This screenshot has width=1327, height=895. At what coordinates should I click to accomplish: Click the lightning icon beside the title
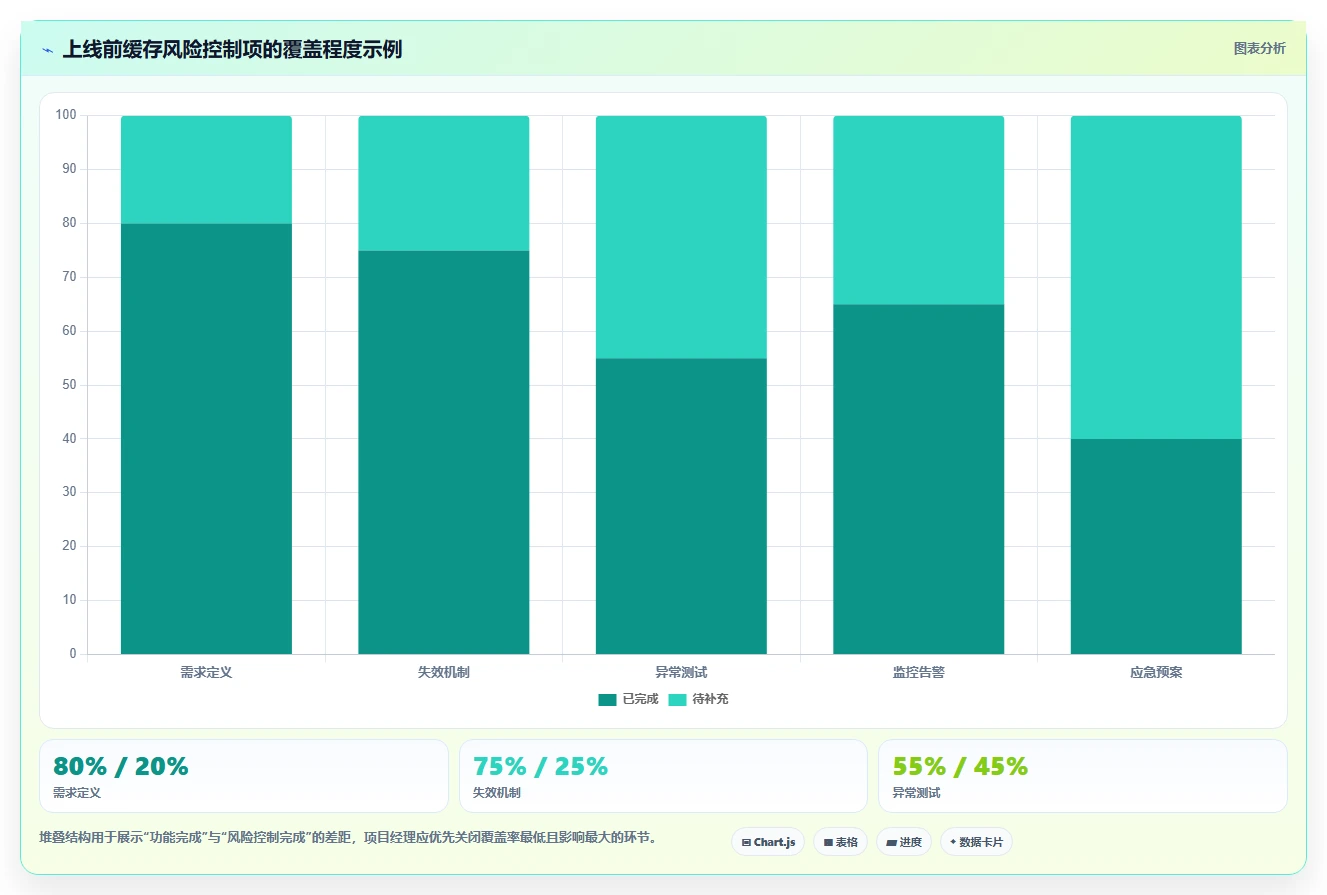tap(47, 50)
